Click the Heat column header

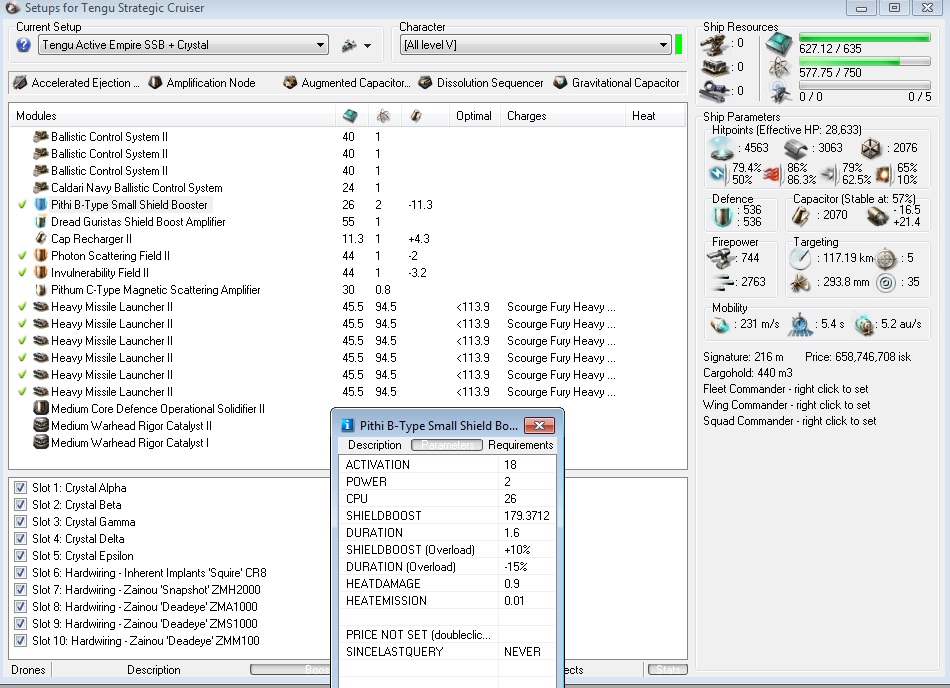pyautogui.click(x=655, y=116)
